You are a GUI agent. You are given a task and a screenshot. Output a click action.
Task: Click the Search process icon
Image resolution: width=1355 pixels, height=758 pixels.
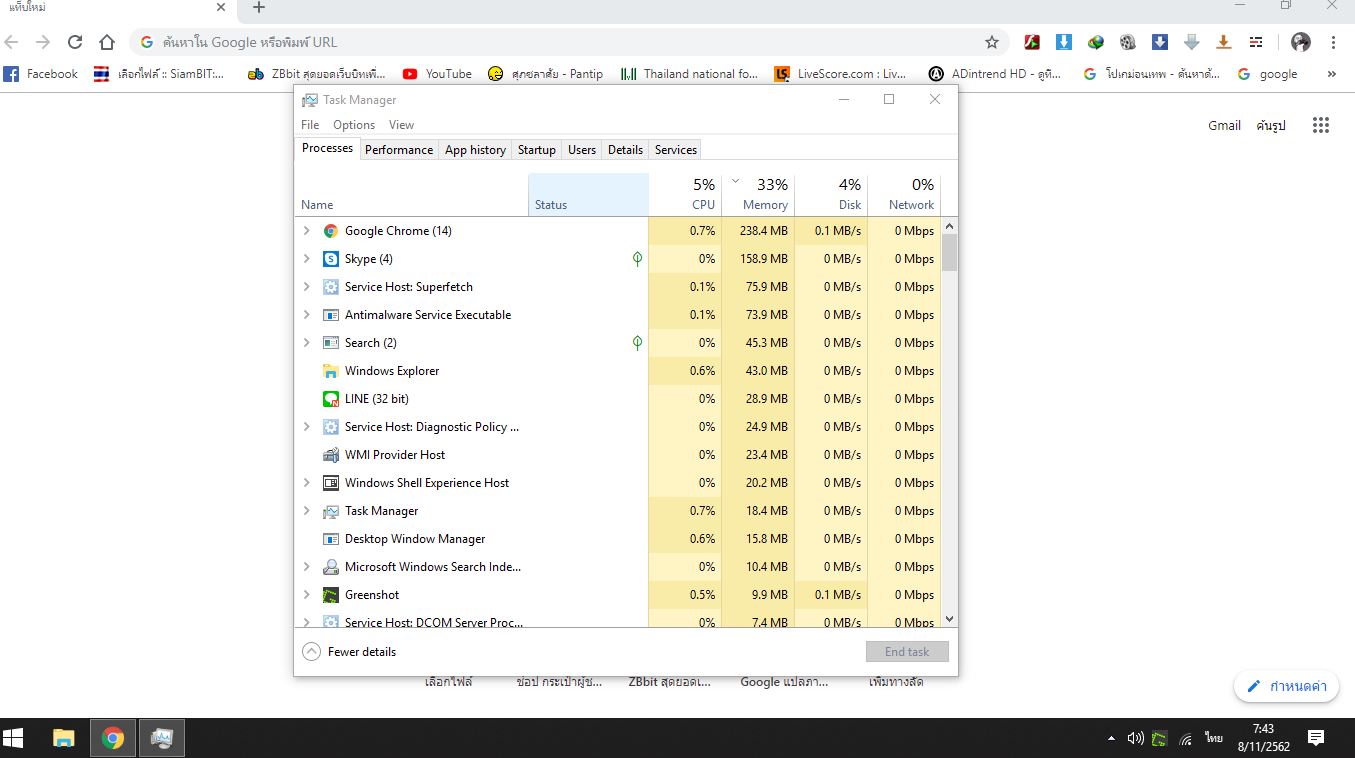click(x=331, y=343)
